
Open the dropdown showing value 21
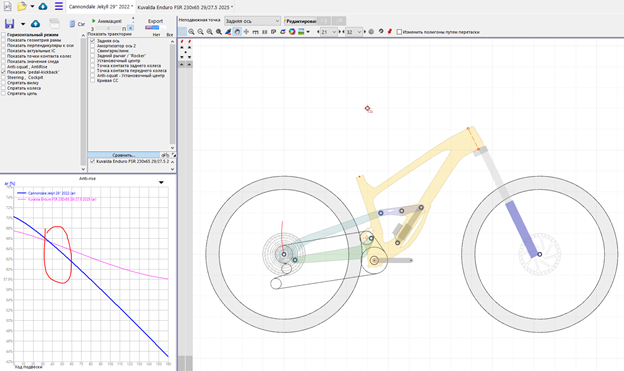(329, 32)
